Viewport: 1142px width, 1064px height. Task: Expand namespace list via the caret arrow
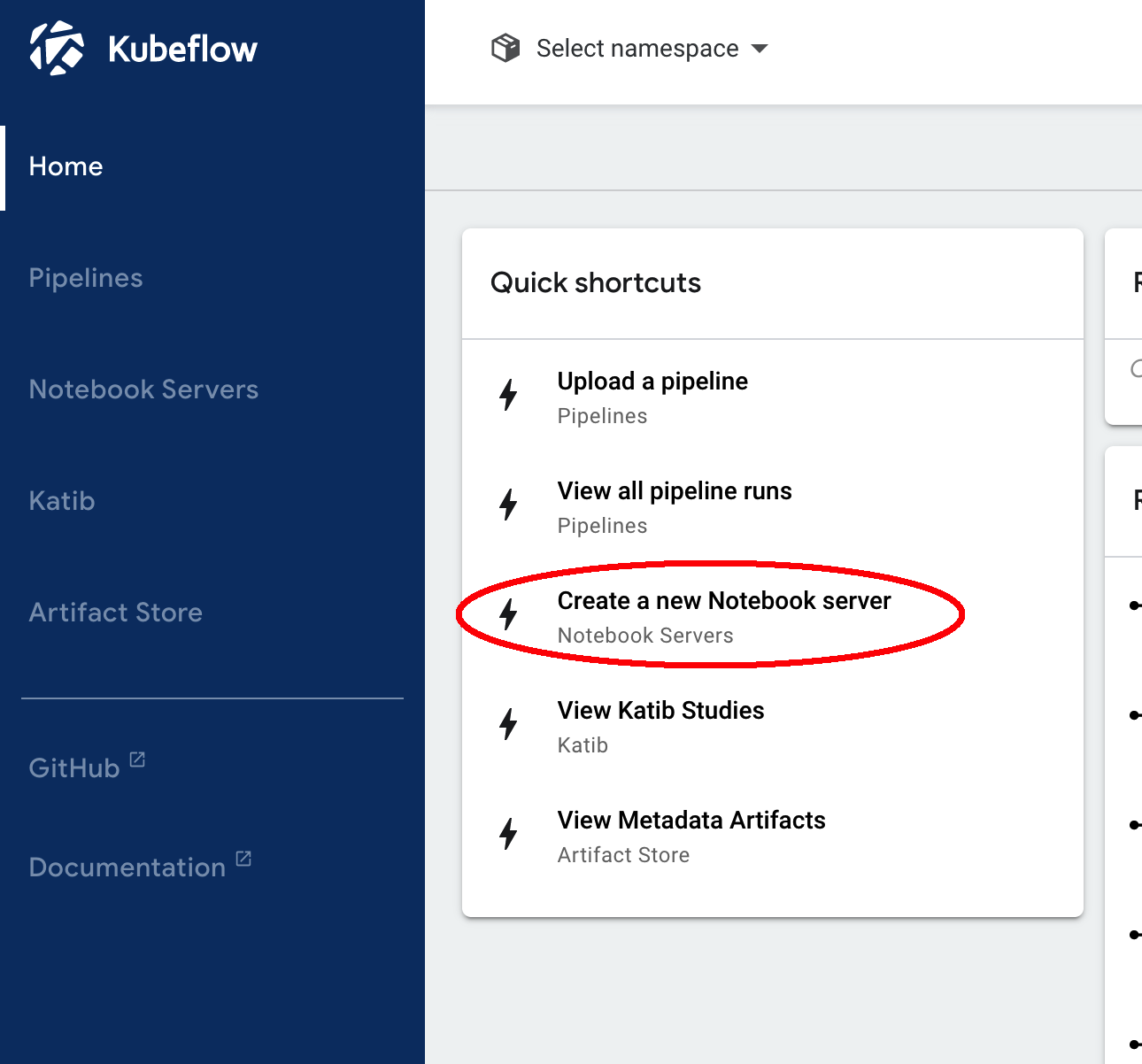point(760,49)
